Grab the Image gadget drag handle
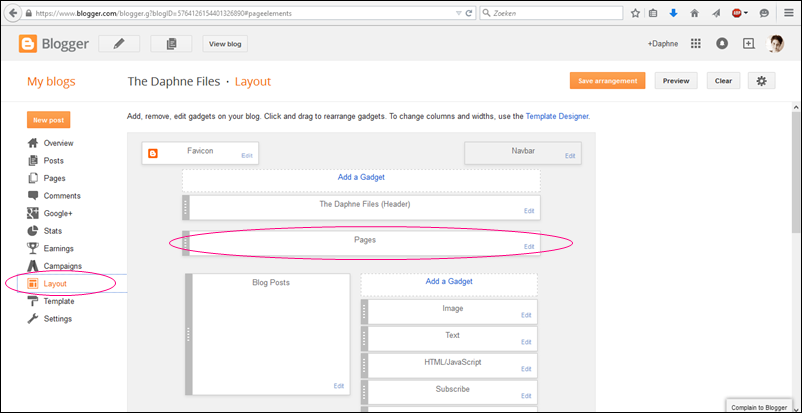This screenshot has width=802, height=413. (x=364, y=312)
